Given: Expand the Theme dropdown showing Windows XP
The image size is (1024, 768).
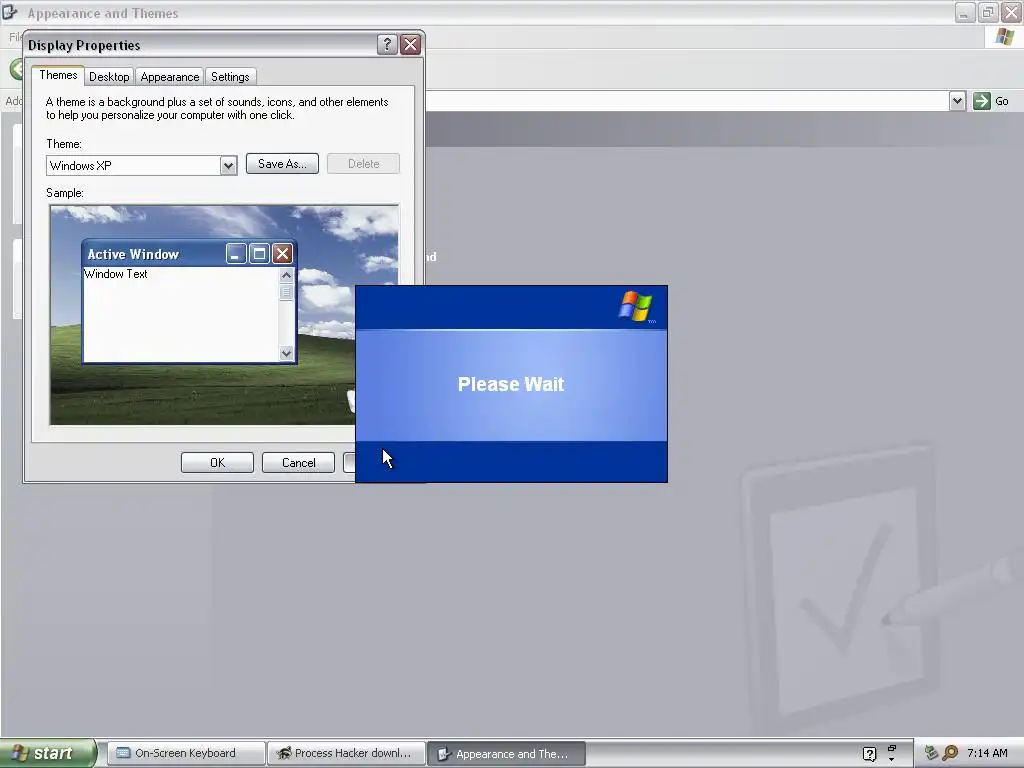Looking at the screenshot, I should click(228, 166).
